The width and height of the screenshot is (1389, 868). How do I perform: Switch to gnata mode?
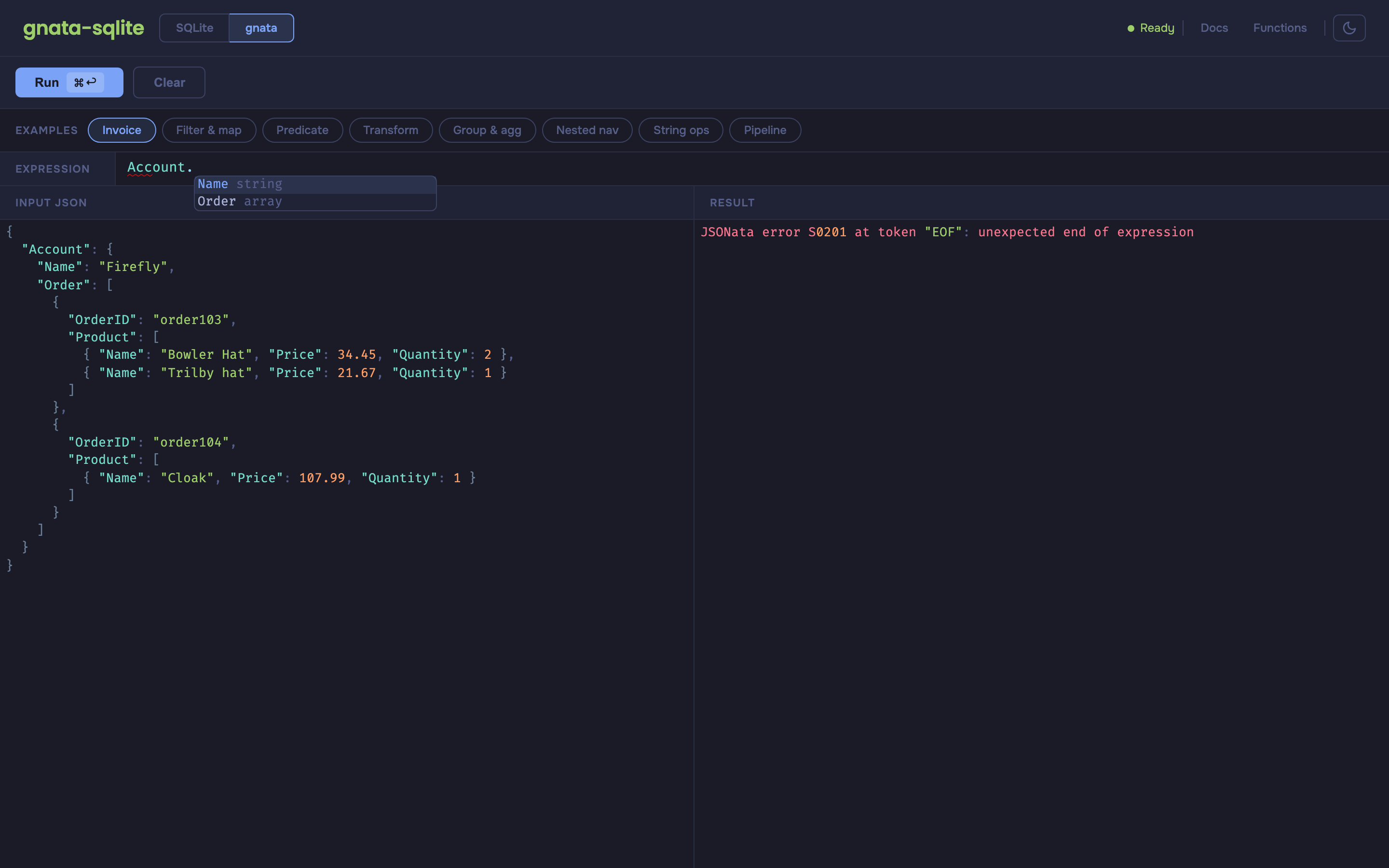[x=261, y=28]
